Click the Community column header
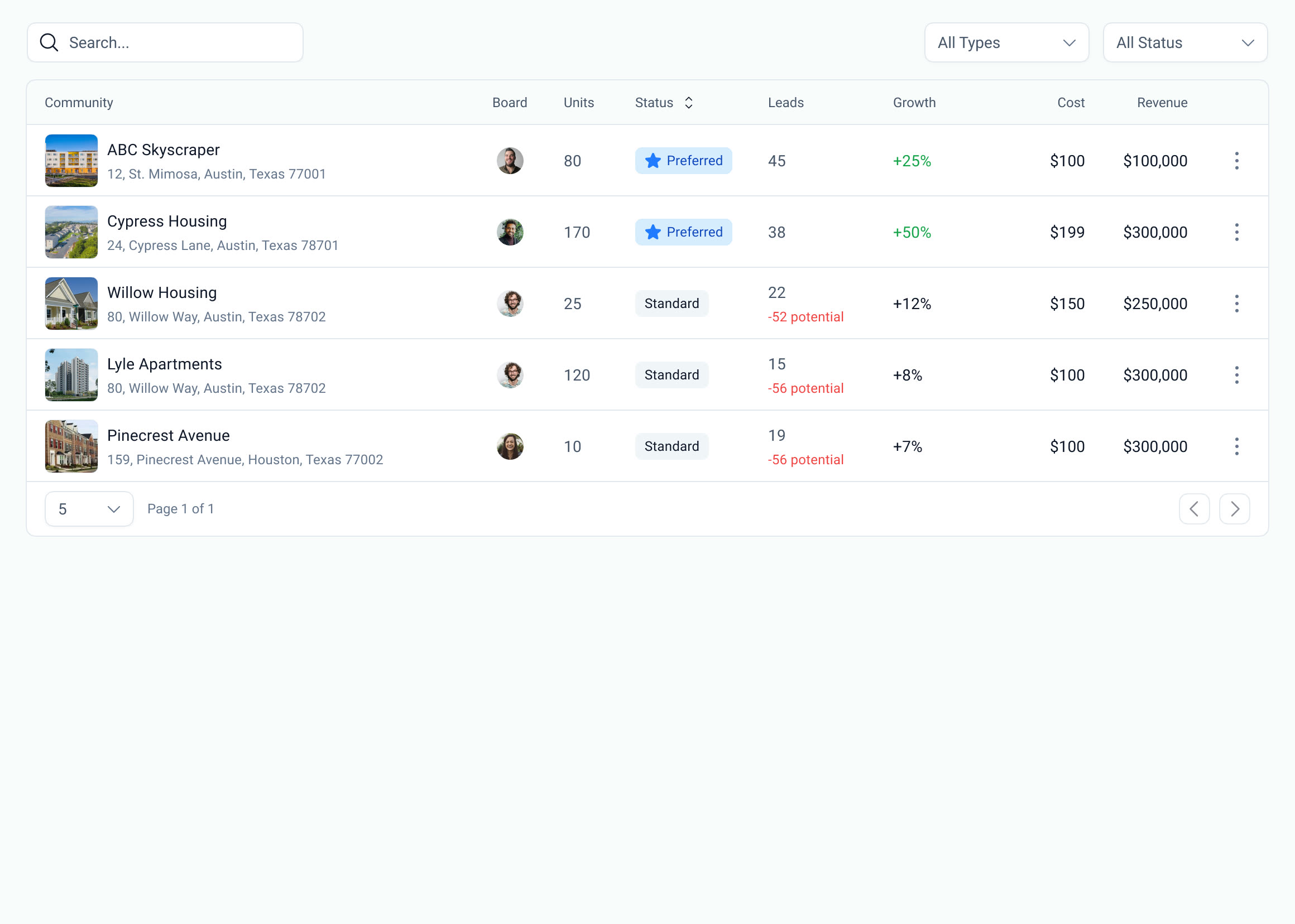Viewport: 1295px width, 924px height. click(79, 103)
